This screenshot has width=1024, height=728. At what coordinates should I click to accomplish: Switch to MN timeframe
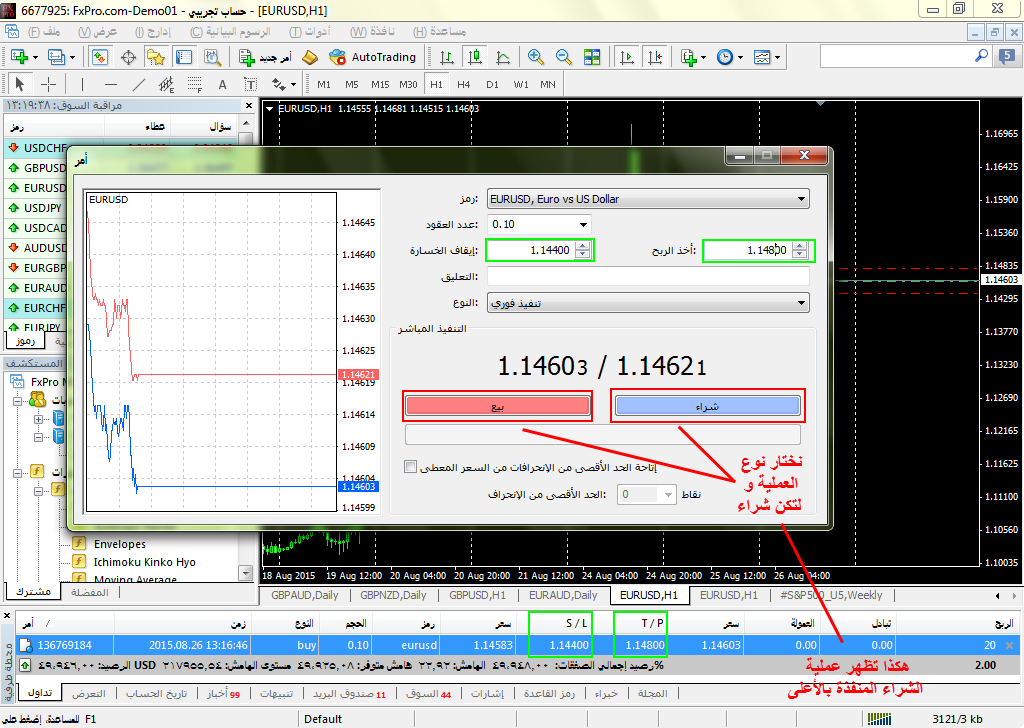pos(548,84)
